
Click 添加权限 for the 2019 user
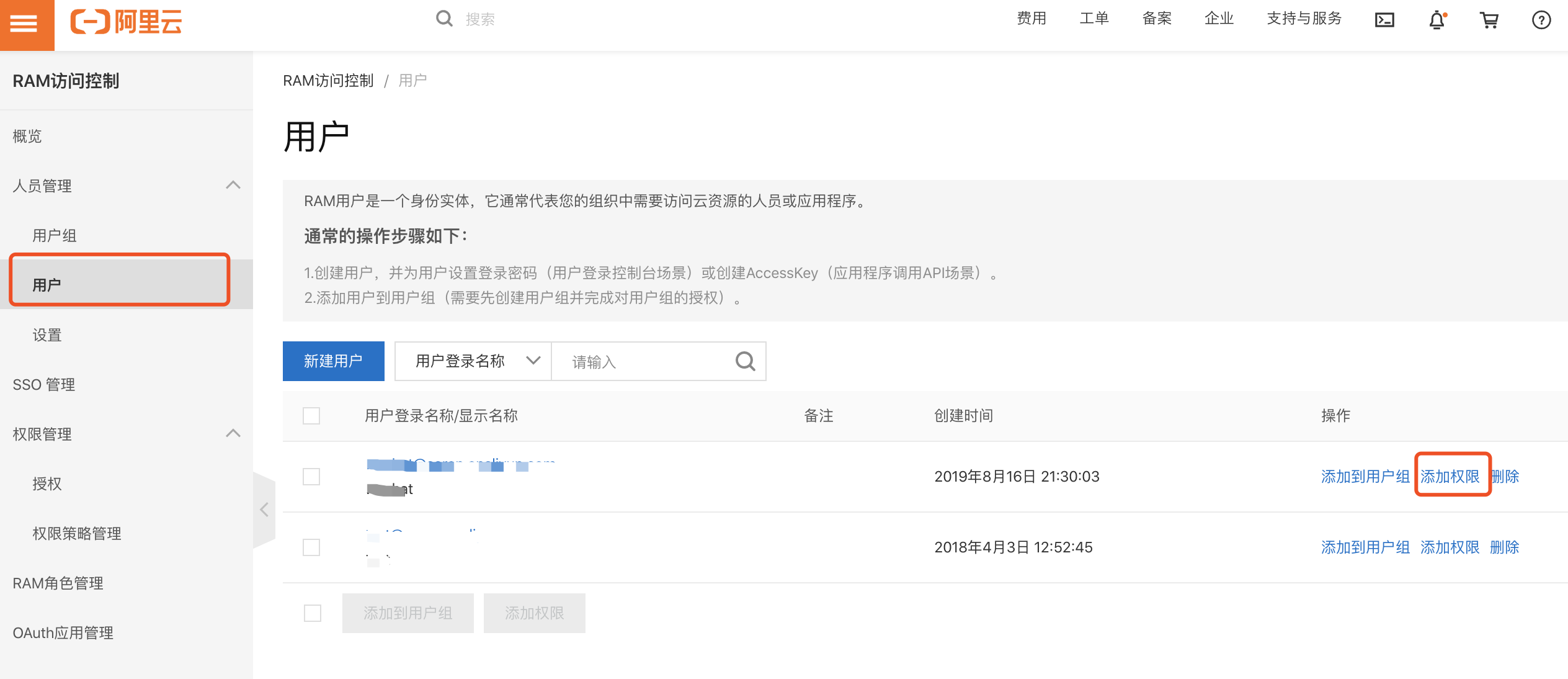tap(1450, 476)
